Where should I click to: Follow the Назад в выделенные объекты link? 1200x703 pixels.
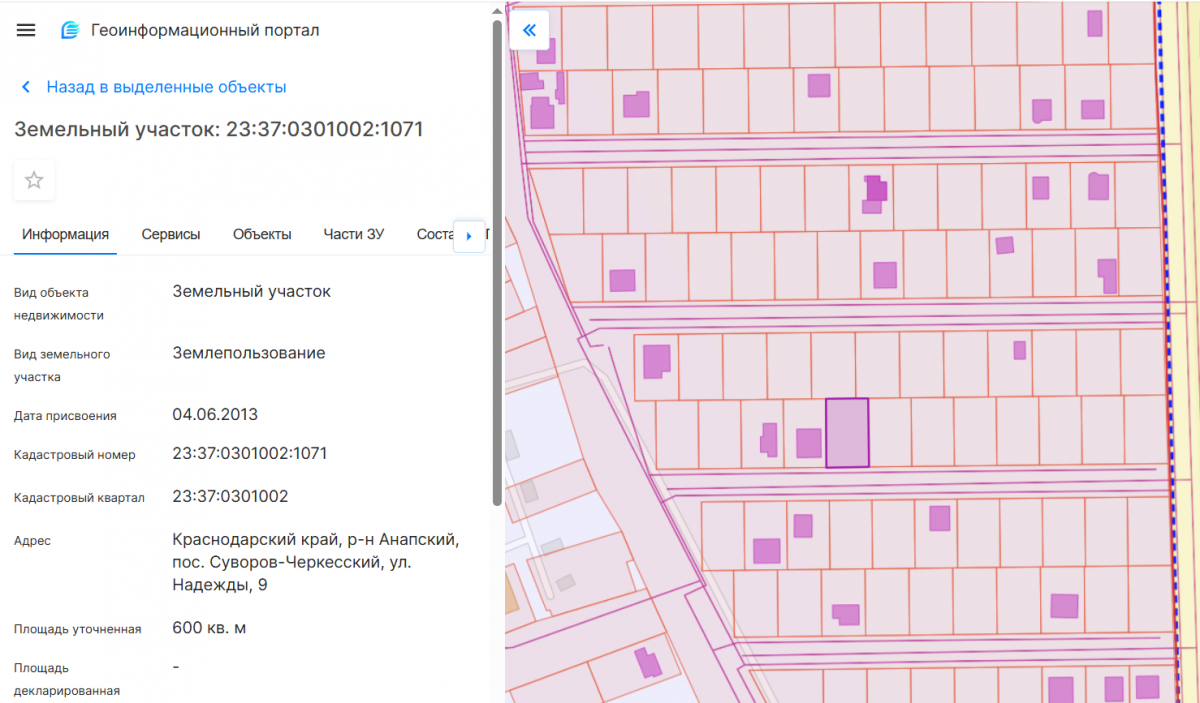(166, 87)
